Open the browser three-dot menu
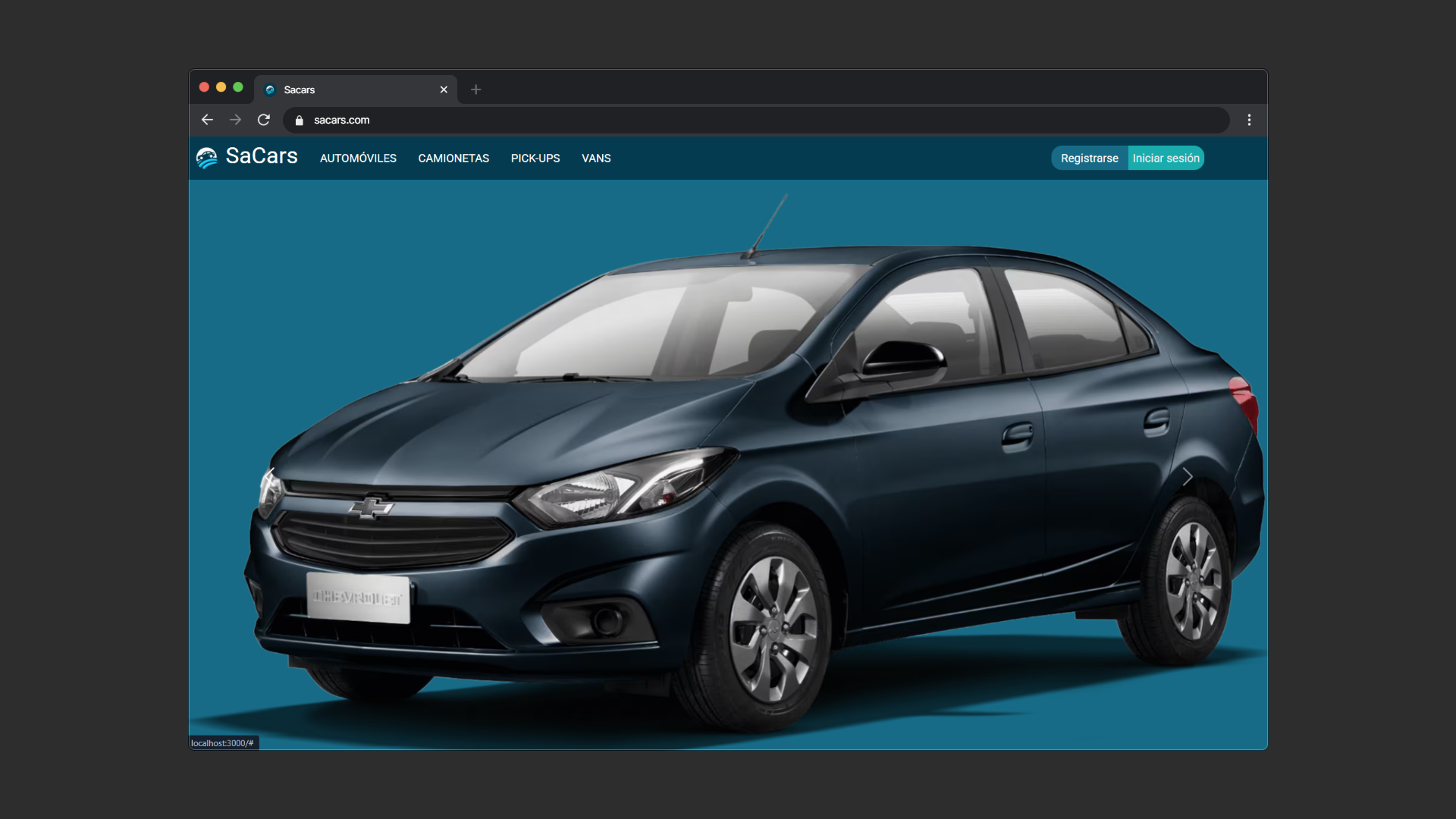 pos(1249,120)
